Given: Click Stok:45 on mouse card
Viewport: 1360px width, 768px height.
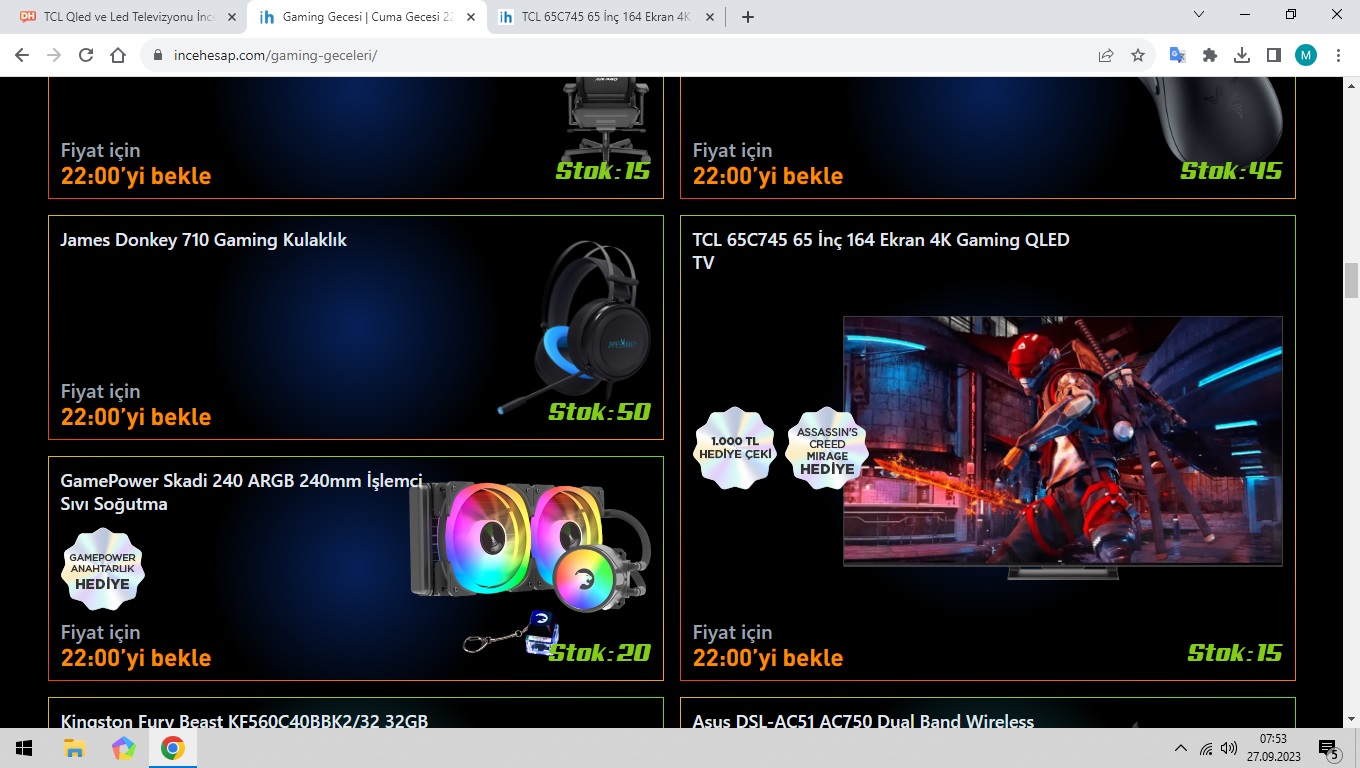Looking at the screenshot, I should (x=1231, y=171).
